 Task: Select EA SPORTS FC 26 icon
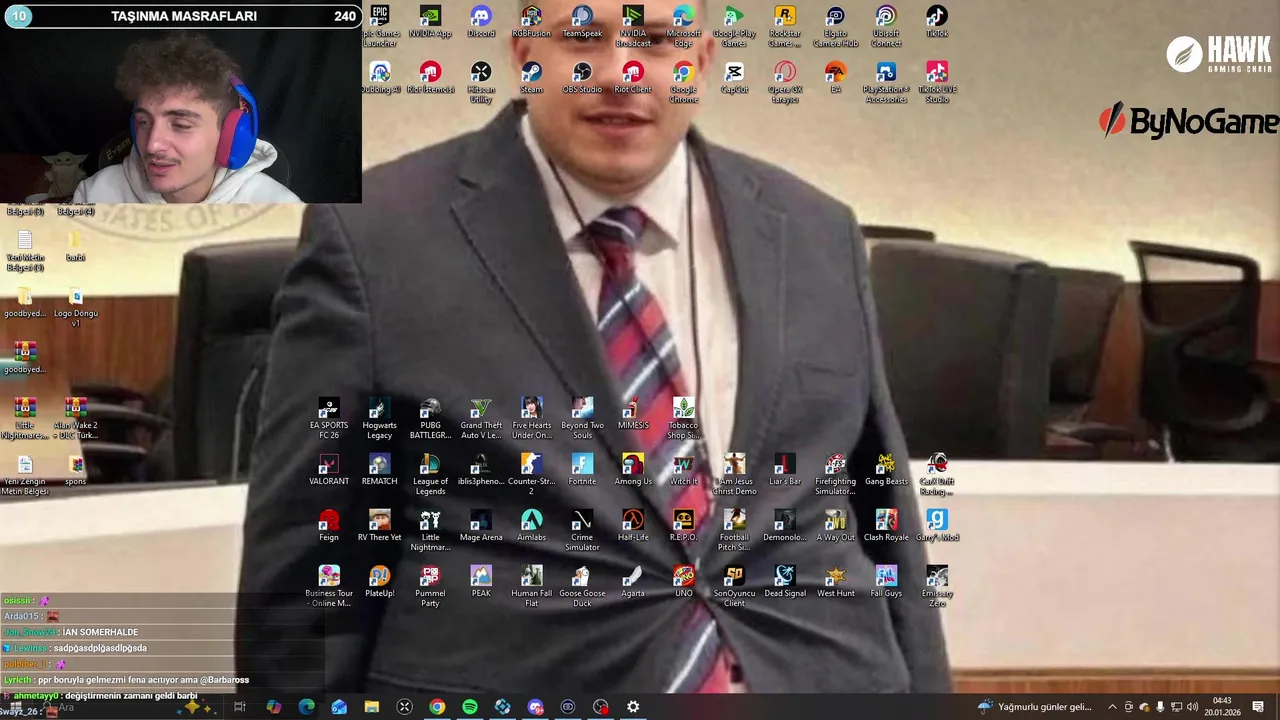[x=329, y=418]
